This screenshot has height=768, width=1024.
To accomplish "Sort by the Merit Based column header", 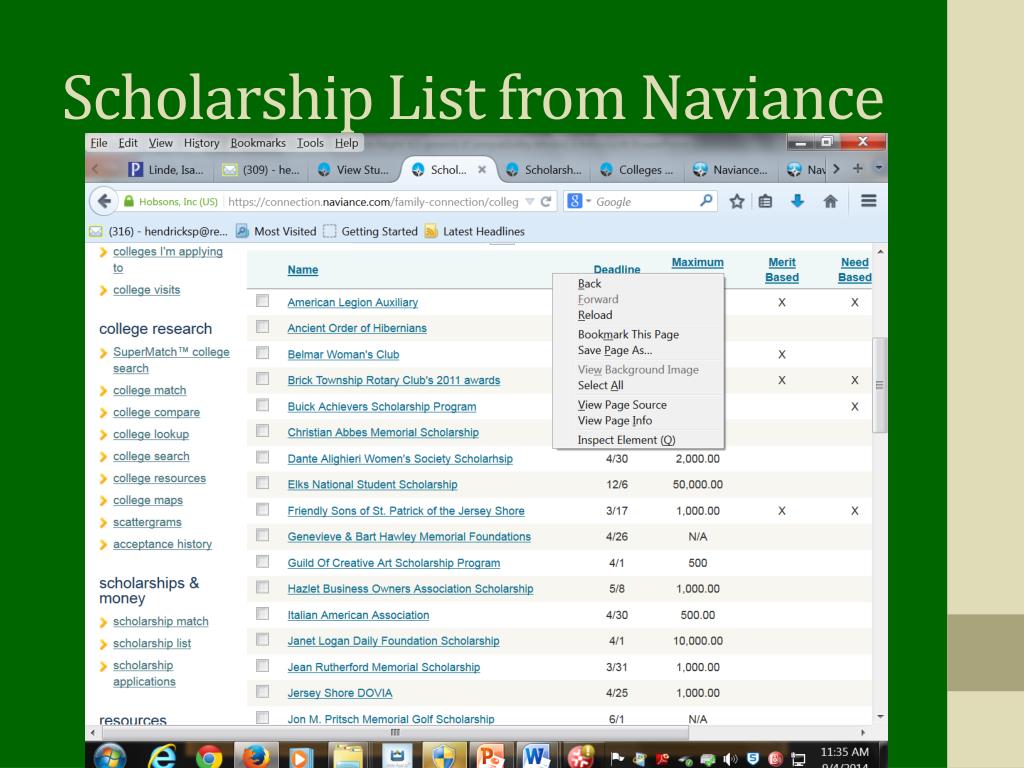I will point(782,270).
